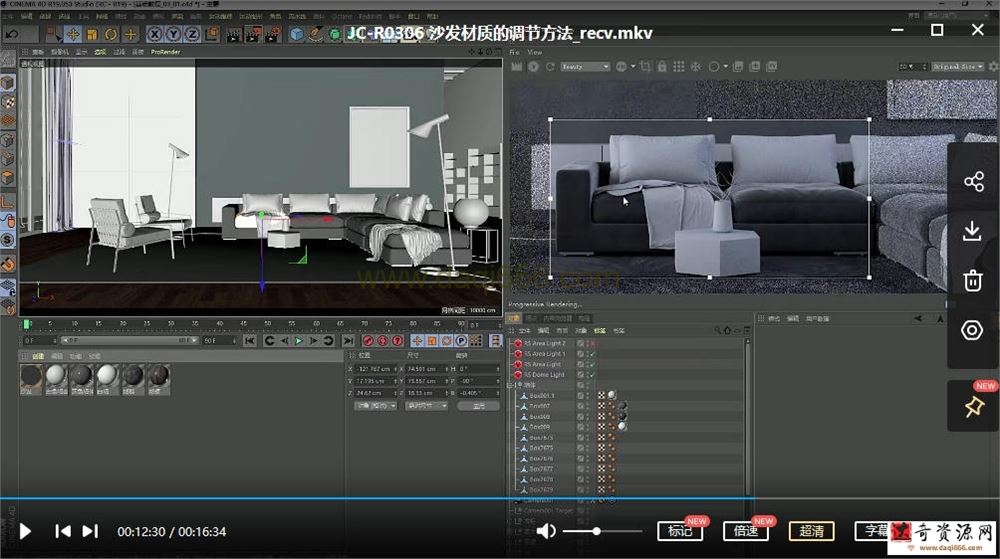The image size is (1000, 559).
Task: Toggle Y axis lock
Action: click(173, 34)
